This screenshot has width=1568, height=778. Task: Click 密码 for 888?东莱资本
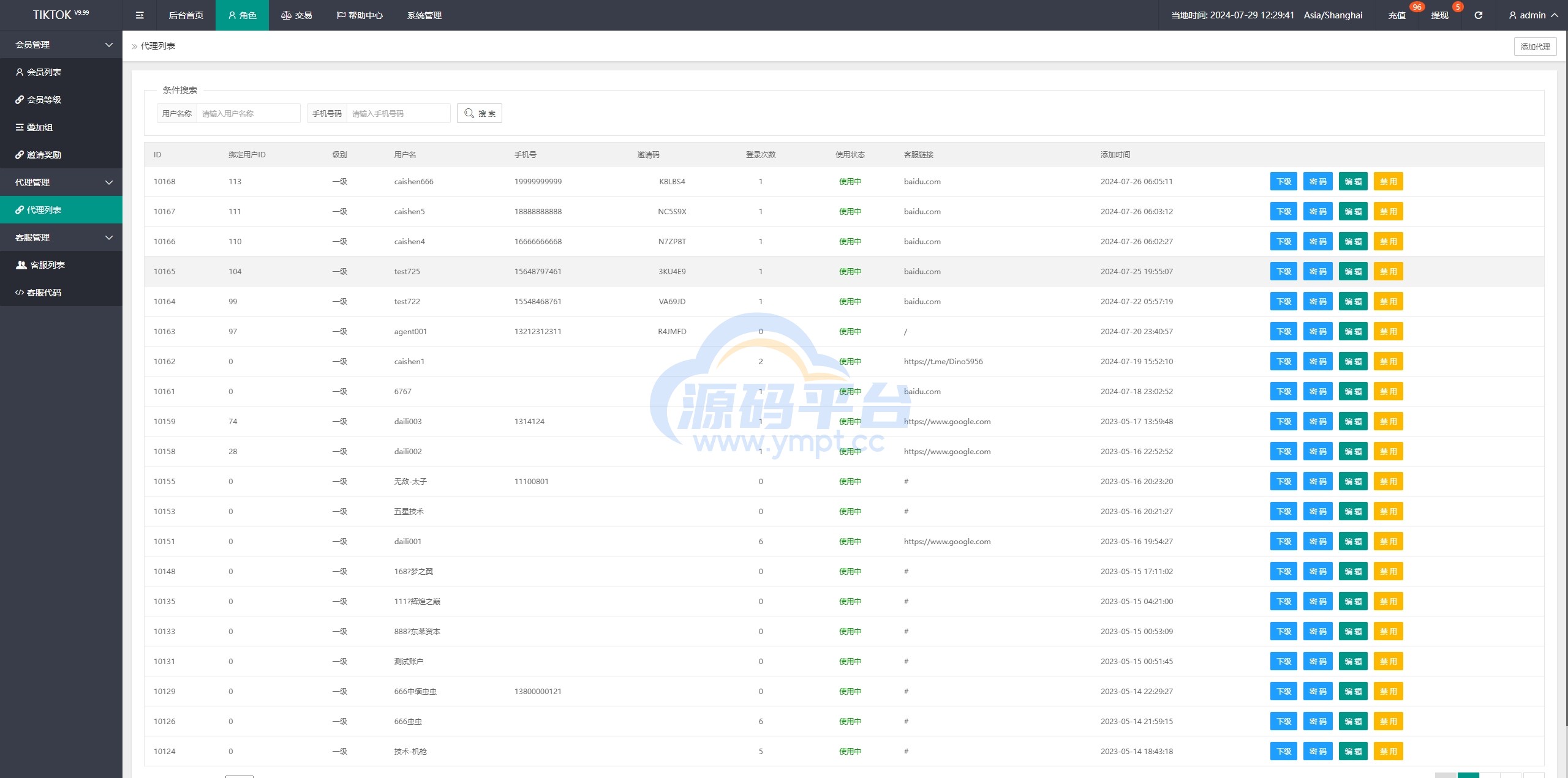[1318, 631]
